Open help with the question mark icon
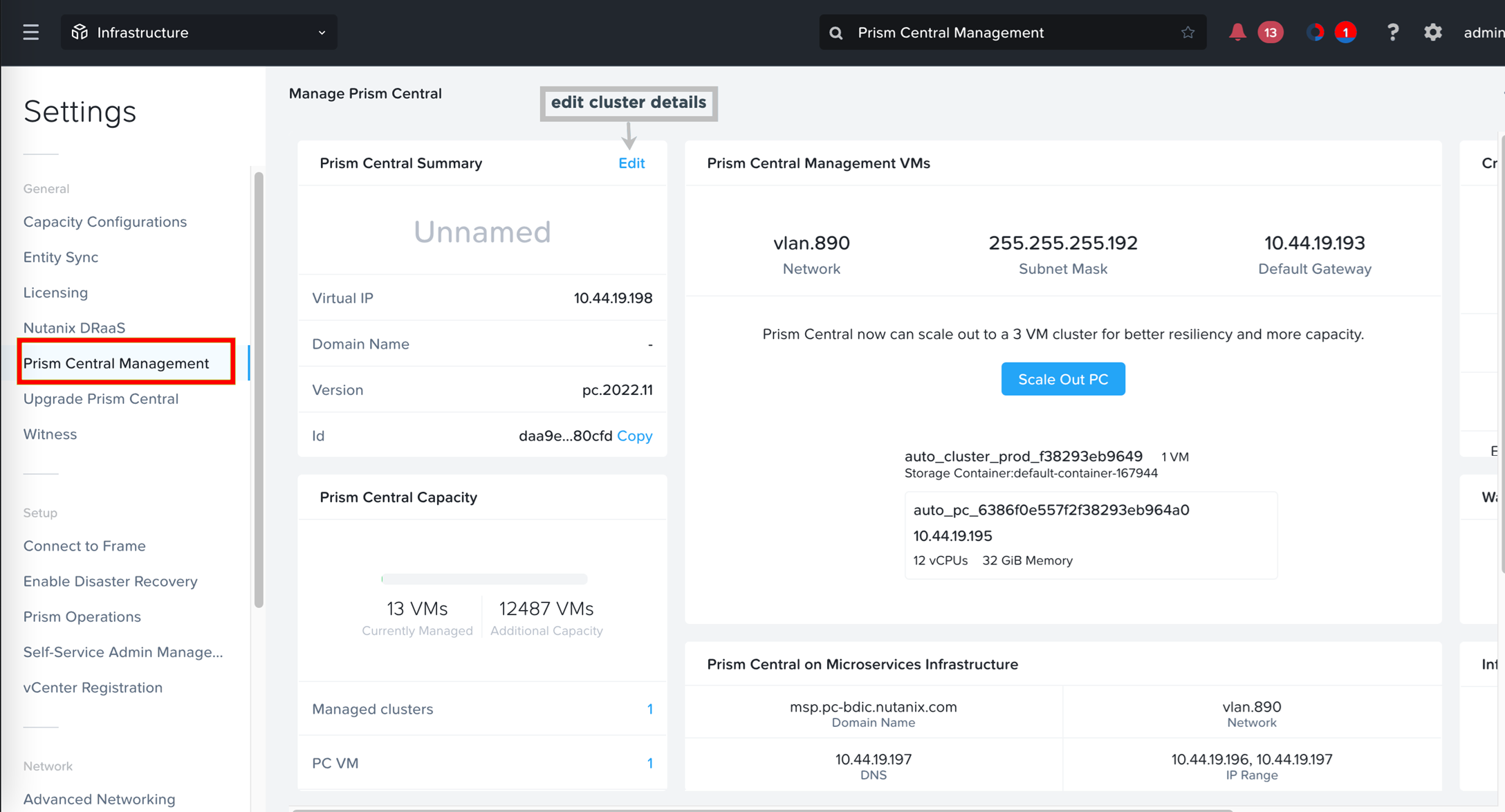 point(1392,33)
